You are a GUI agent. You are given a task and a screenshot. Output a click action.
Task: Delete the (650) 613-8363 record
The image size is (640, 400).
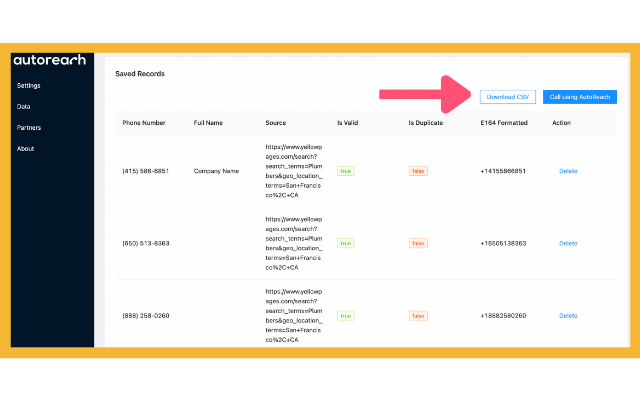pyautogui.click(x=568, y=243)
